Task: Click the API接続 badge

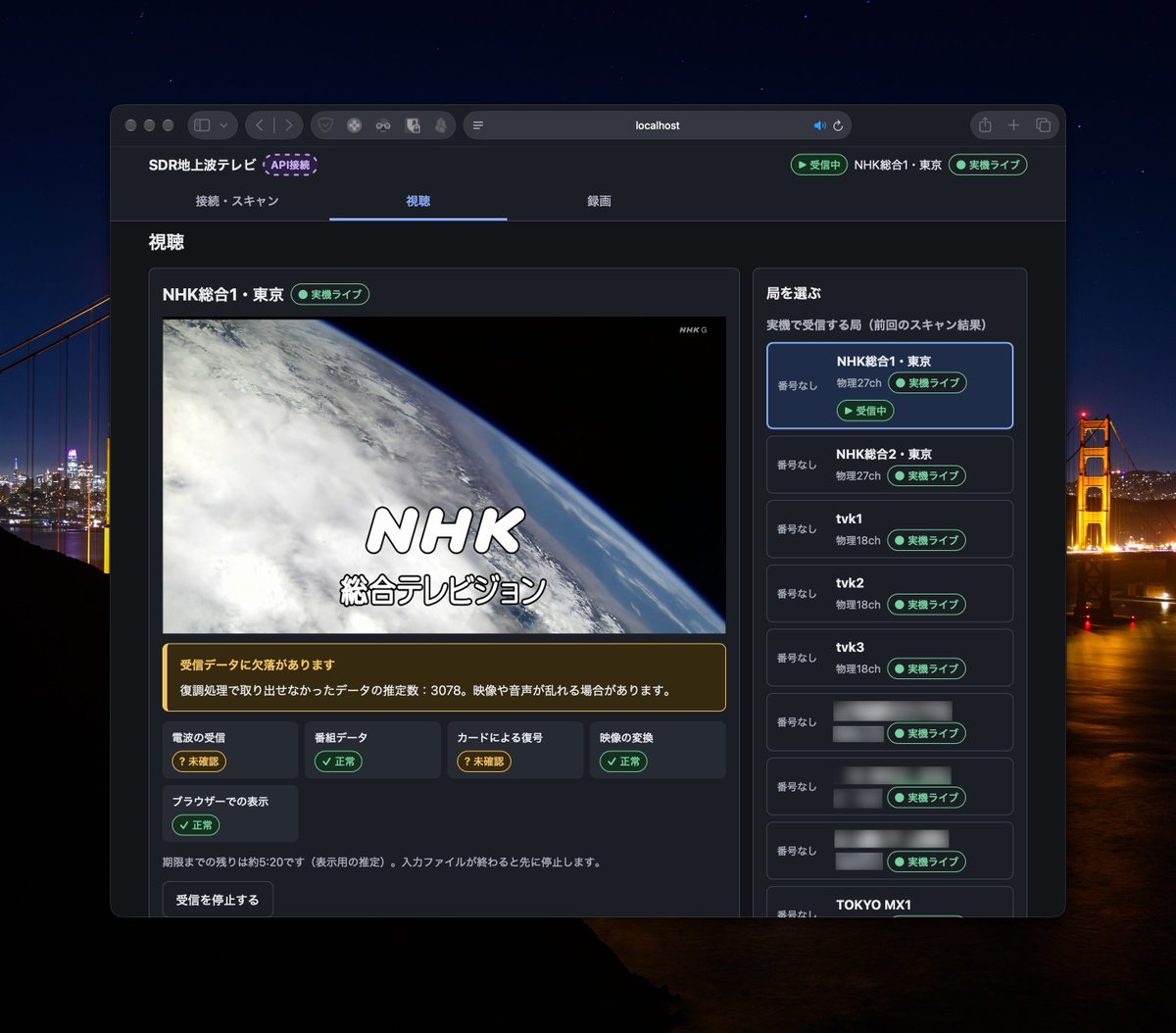Action: coord(290,165)
